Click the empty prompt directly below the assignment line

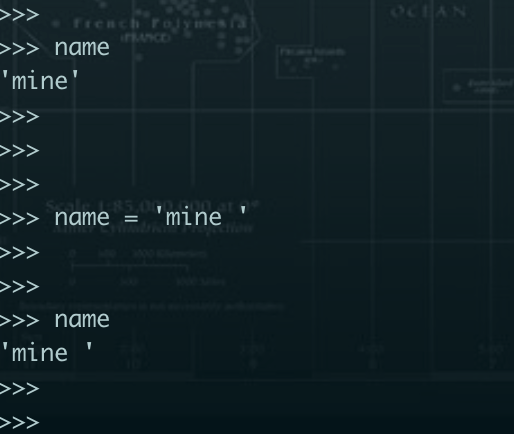pyautogui.click(x=19, y=253)
